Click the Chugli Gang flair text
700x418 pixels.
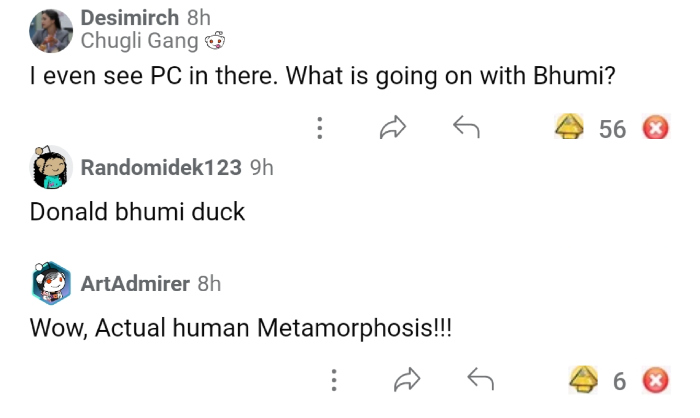pyautogui.click(x=139, y=41)
